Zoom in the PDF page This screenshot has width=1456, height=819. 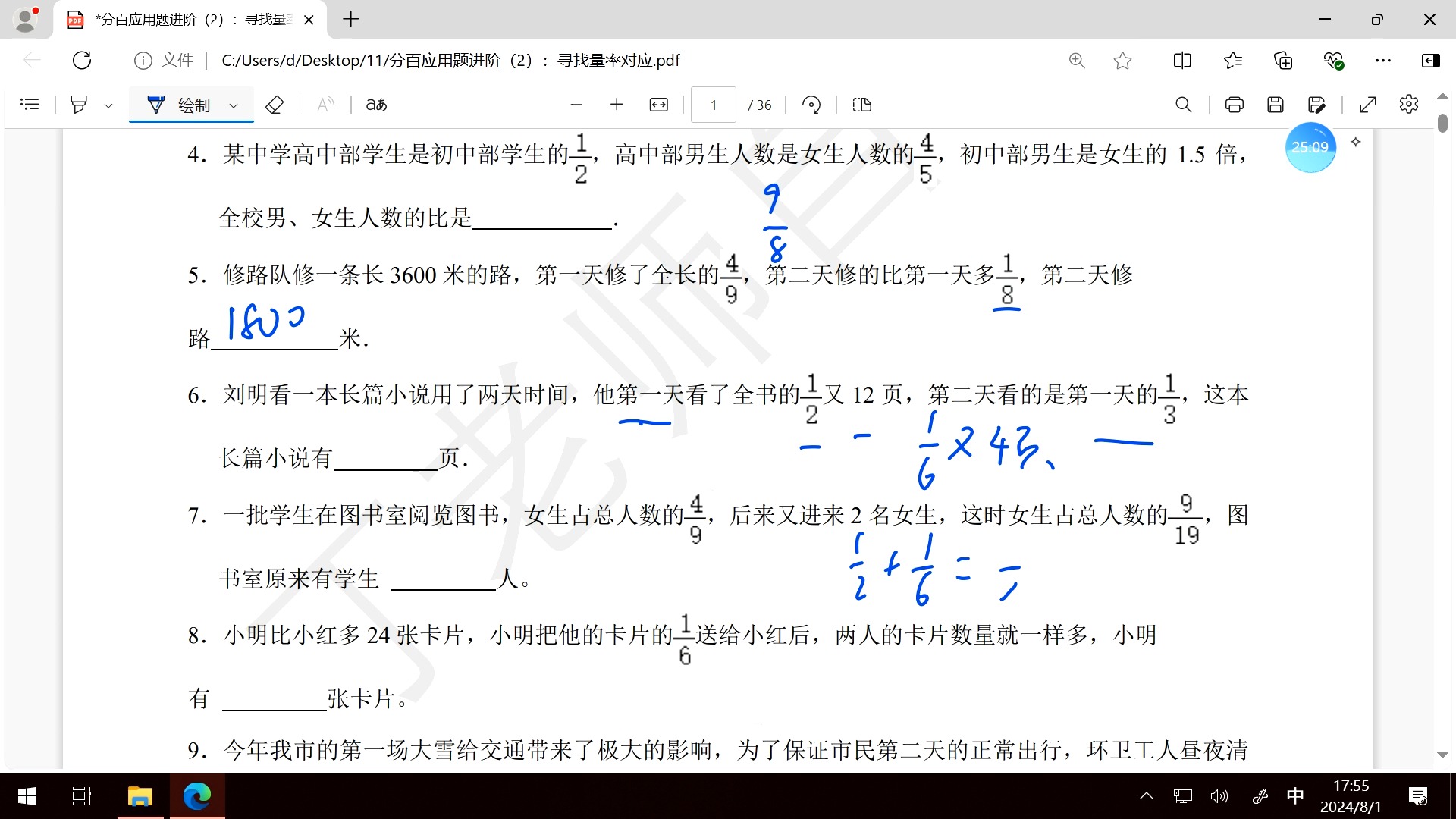[x=617, y=105]
